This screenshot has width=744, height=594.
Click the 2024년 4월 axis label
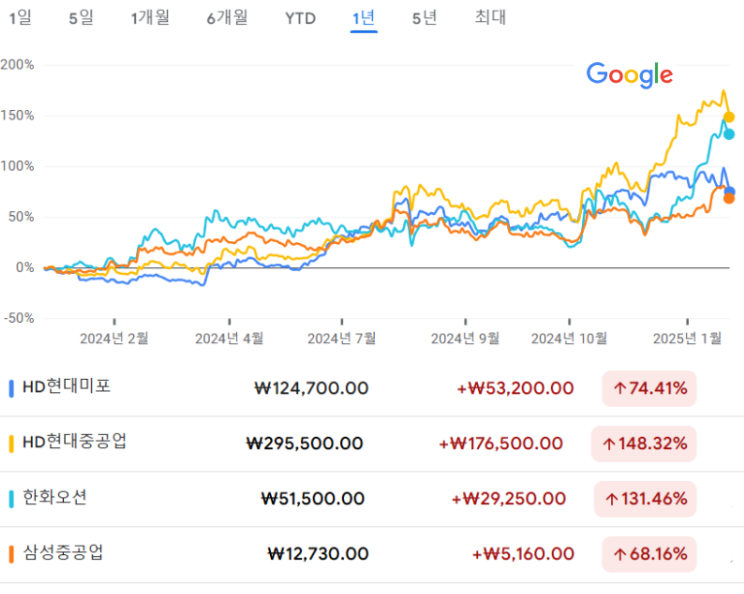point(229,339)
